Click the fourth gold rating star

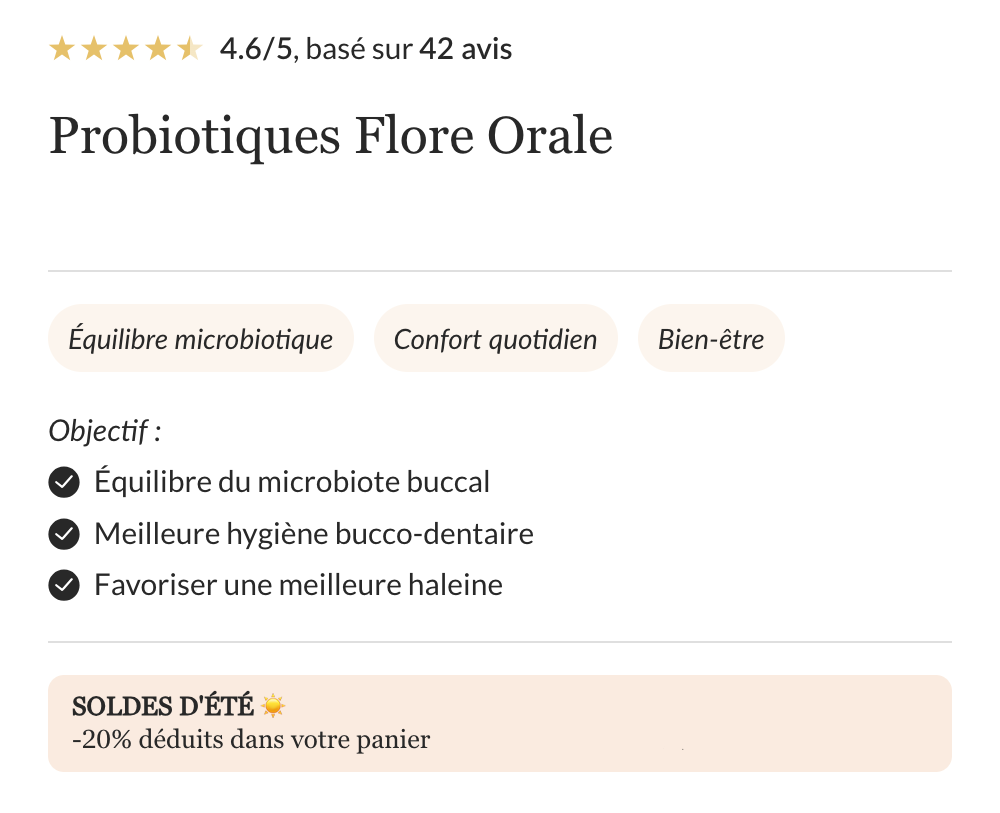pyautogui.click(x=158, y=49)
